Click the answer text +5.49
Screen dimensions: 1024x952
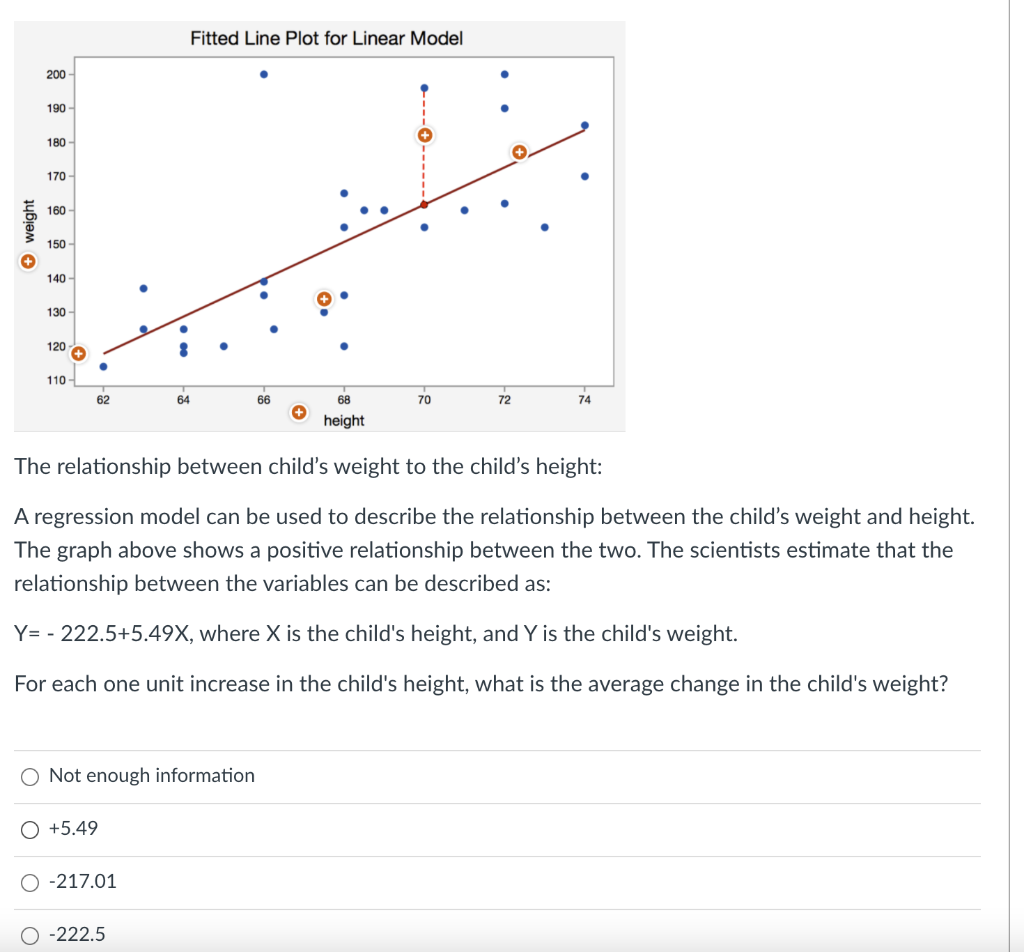coord(75,828)
